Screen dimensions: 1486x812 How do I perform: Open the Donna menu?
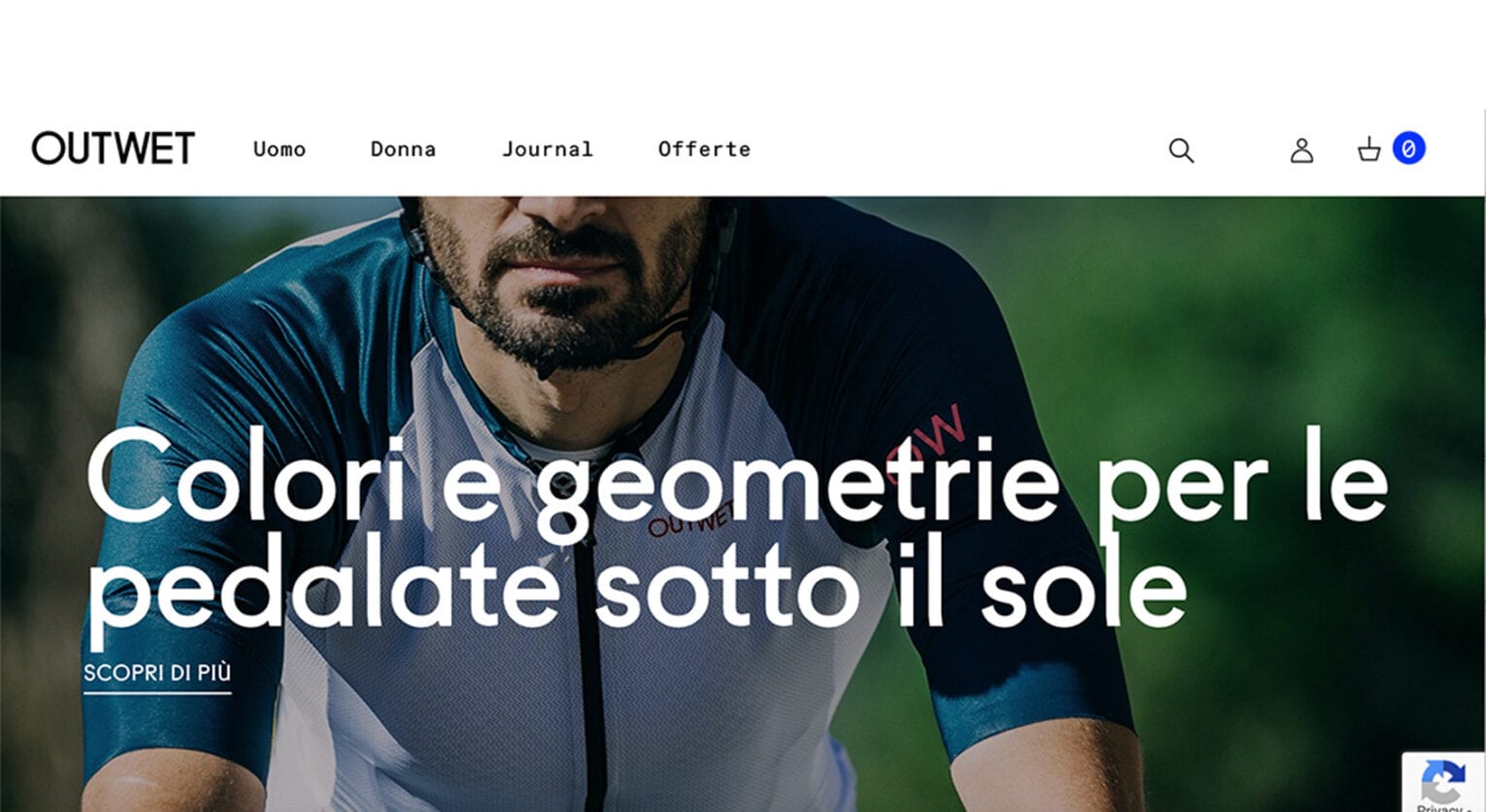point(403,150)
